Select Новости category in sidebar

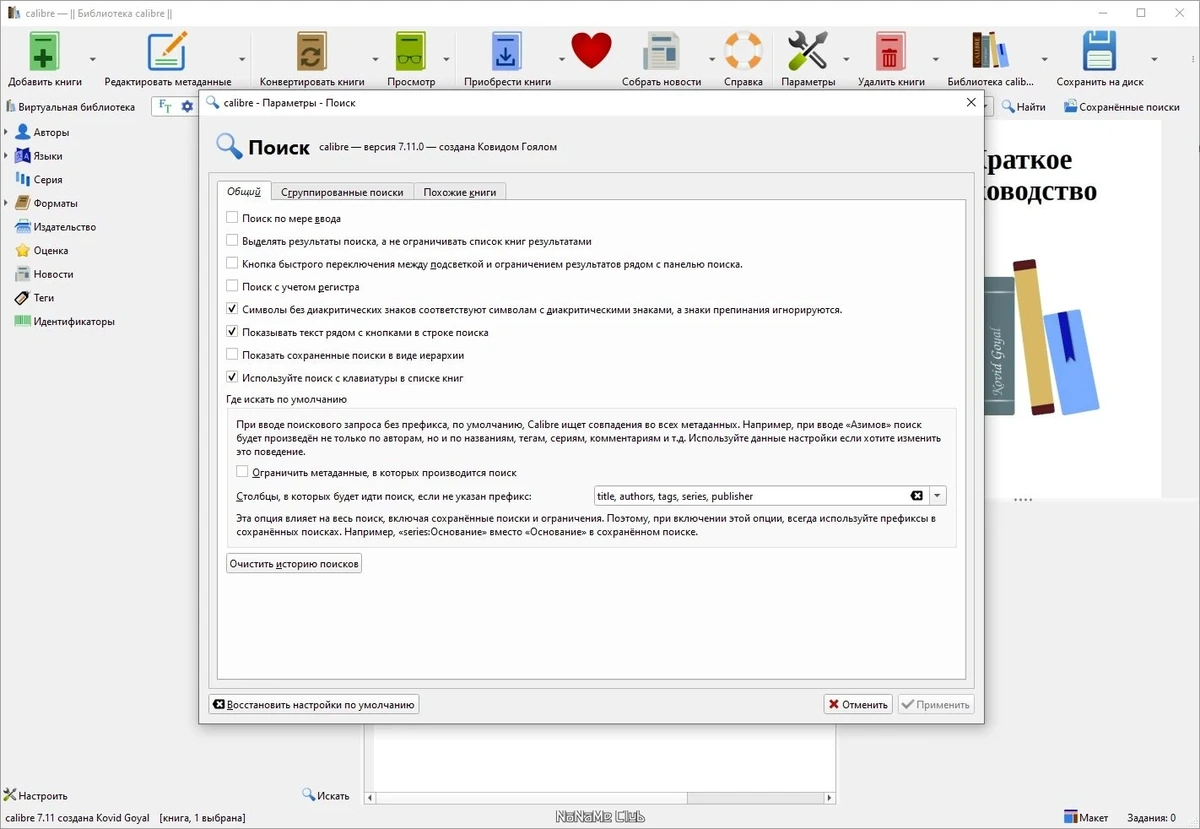tap(44, 274)
